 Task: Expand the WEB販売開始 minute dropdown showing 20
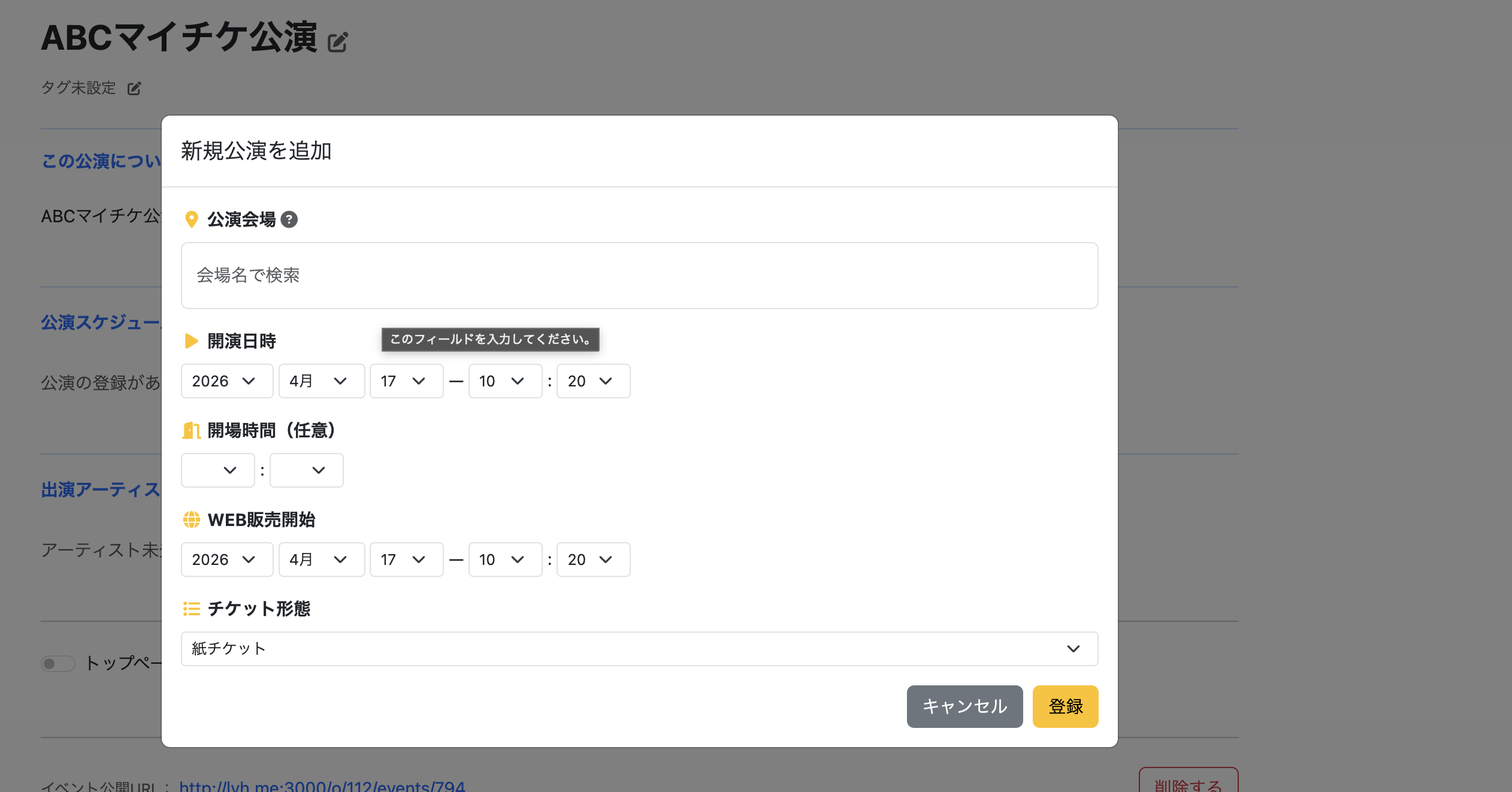click(592, 560)
